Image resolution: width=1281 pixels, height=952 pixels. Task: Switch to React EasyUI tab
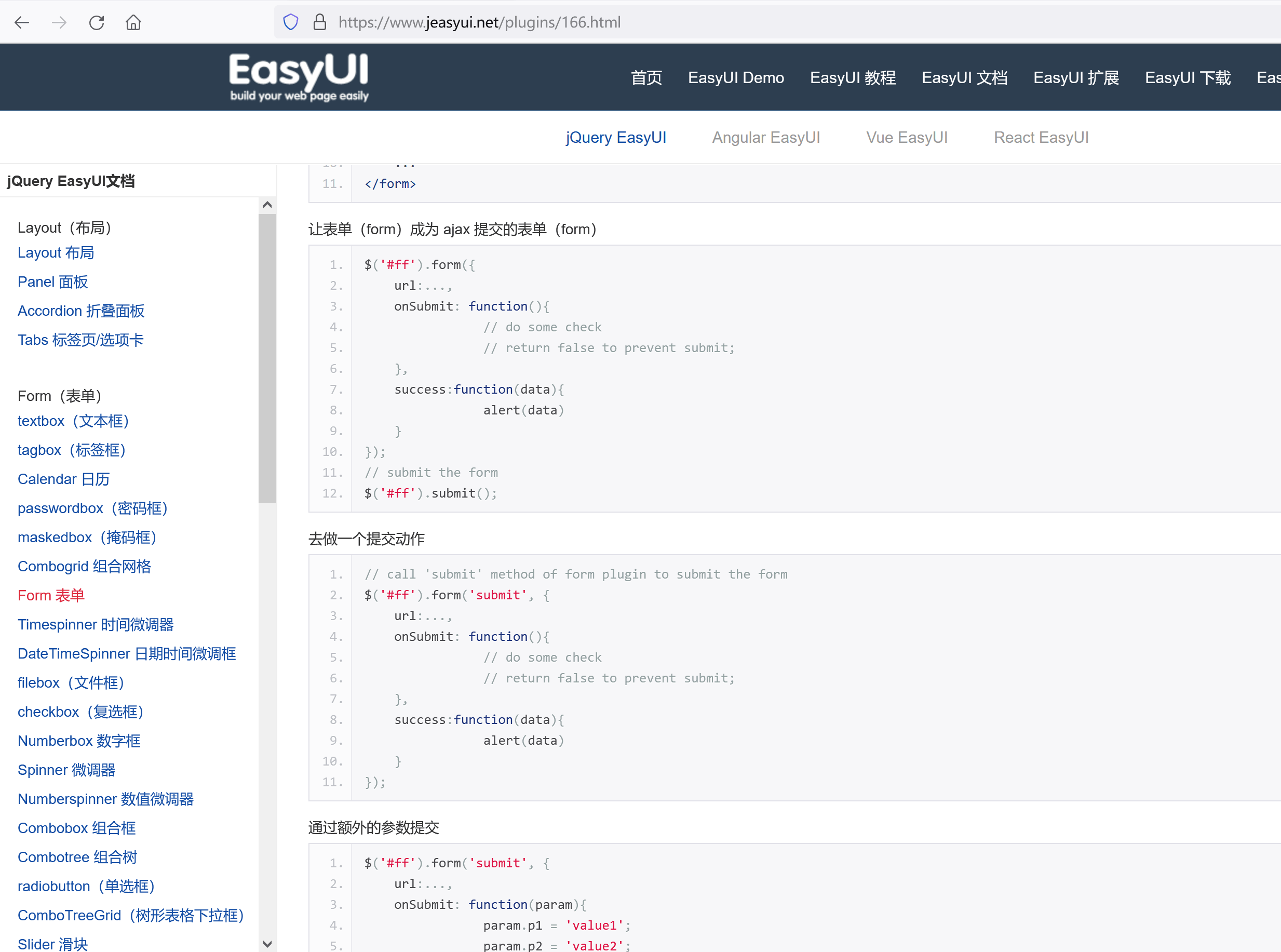(x=1041, y=137)
